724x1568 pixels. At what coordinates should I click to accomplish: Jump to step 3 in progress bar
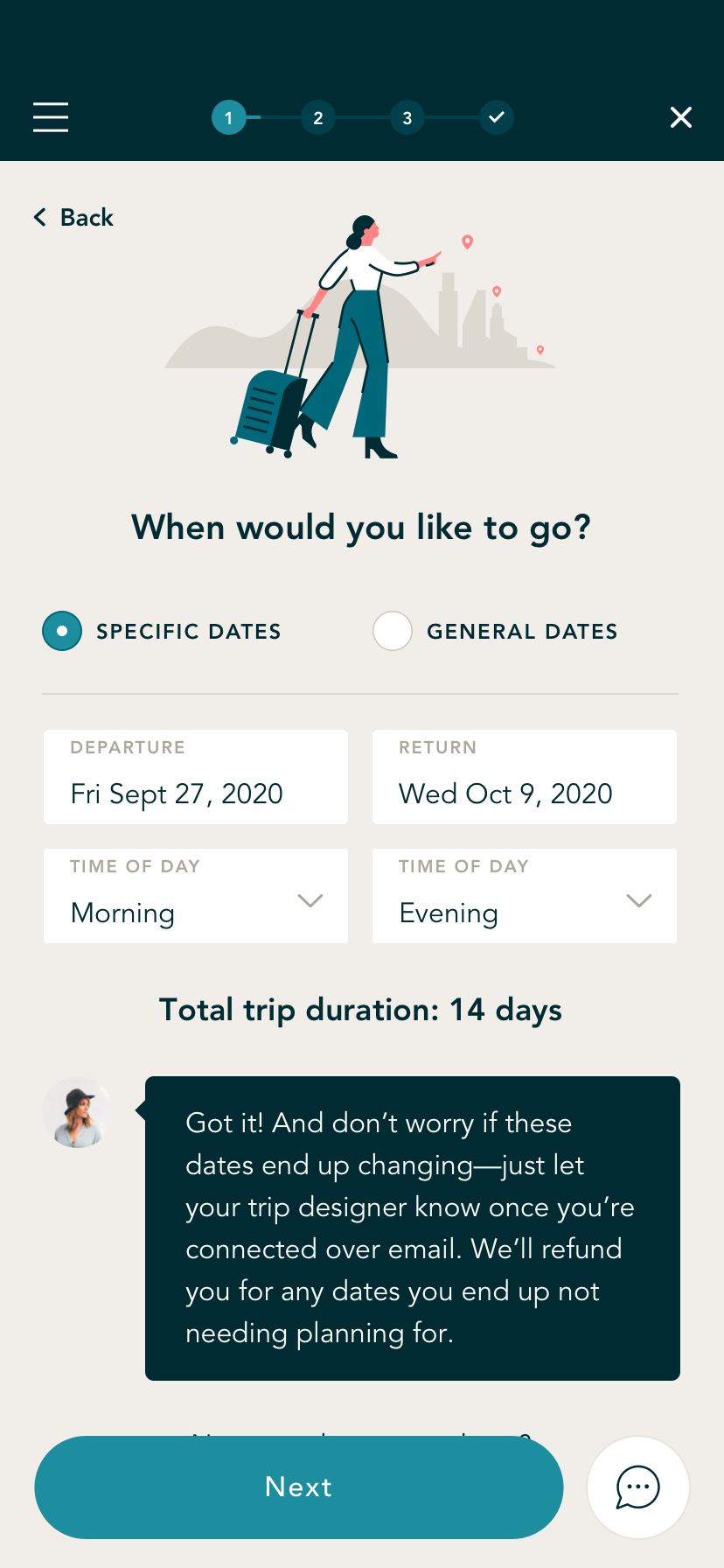tap(407, 117)
